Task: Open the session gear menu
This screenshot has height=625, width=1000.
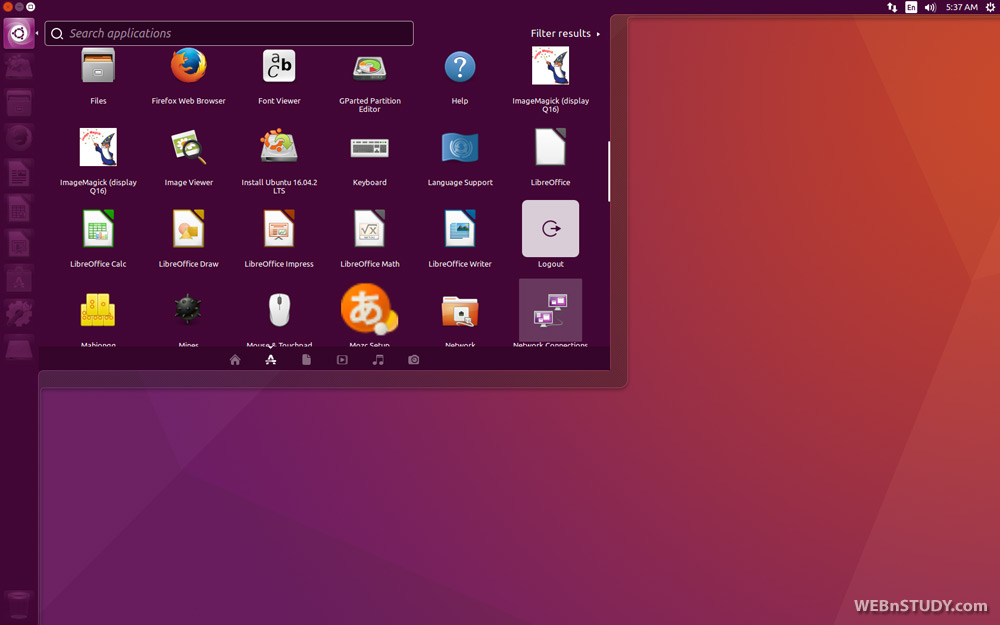Action: (x=990, y=7)
